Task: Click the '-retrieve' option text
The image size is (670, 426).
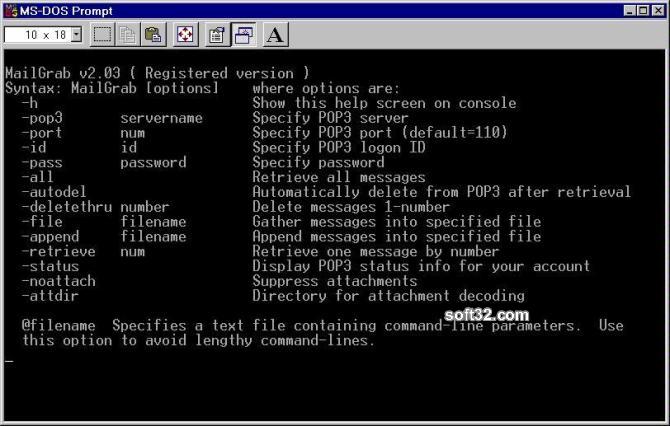Action: (59, 251)
